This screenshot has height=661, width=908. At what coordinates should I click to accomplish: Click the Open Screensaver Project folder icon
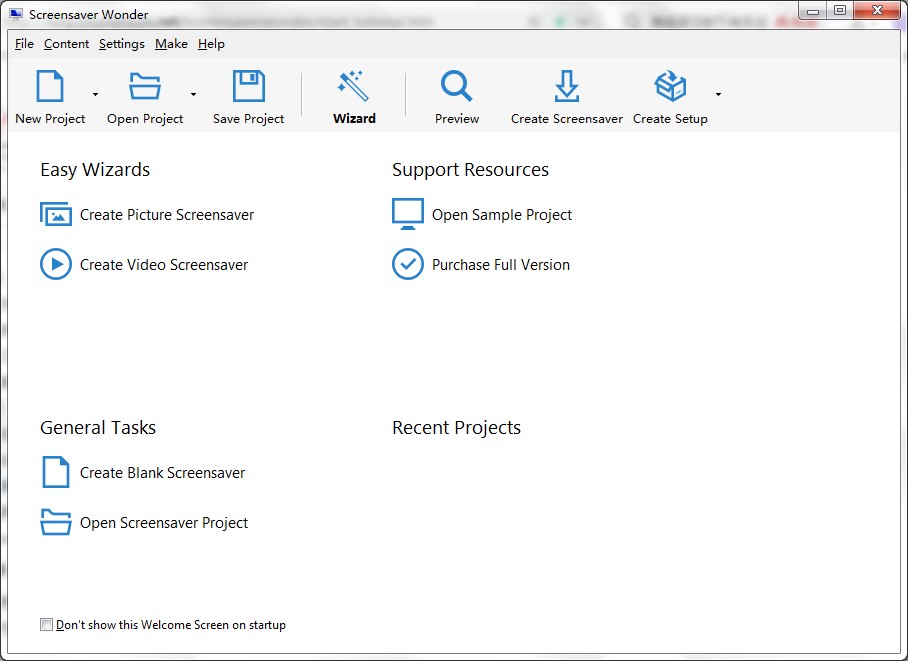[x=56, y=522]
